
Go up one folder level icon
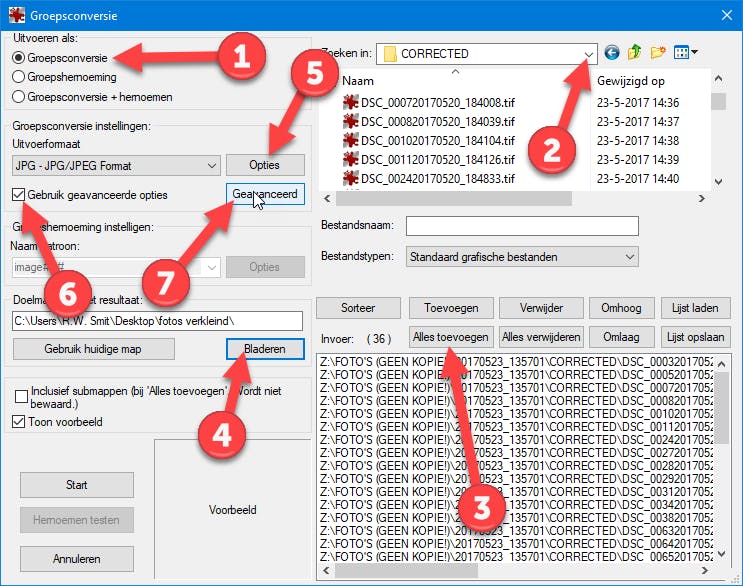pyautogui.click(x=634, y=53)
